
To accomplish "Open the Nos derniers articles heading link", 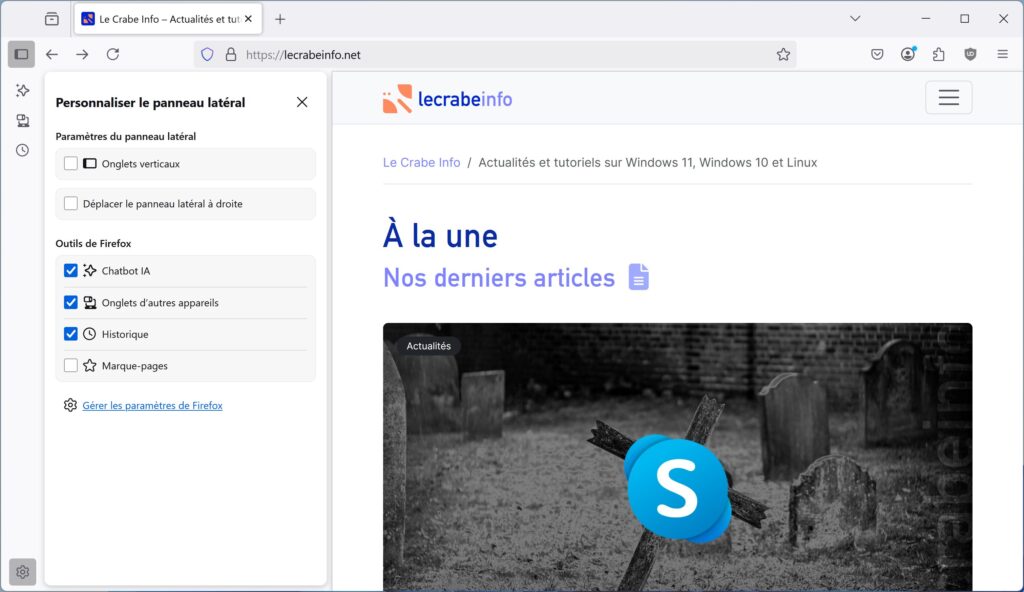I will point(499,278).
